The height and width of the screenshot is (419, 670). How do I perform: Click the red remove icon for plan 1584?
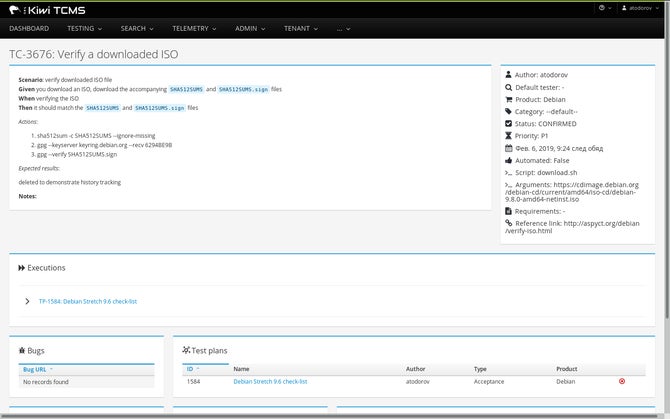[x=622, y=381]
